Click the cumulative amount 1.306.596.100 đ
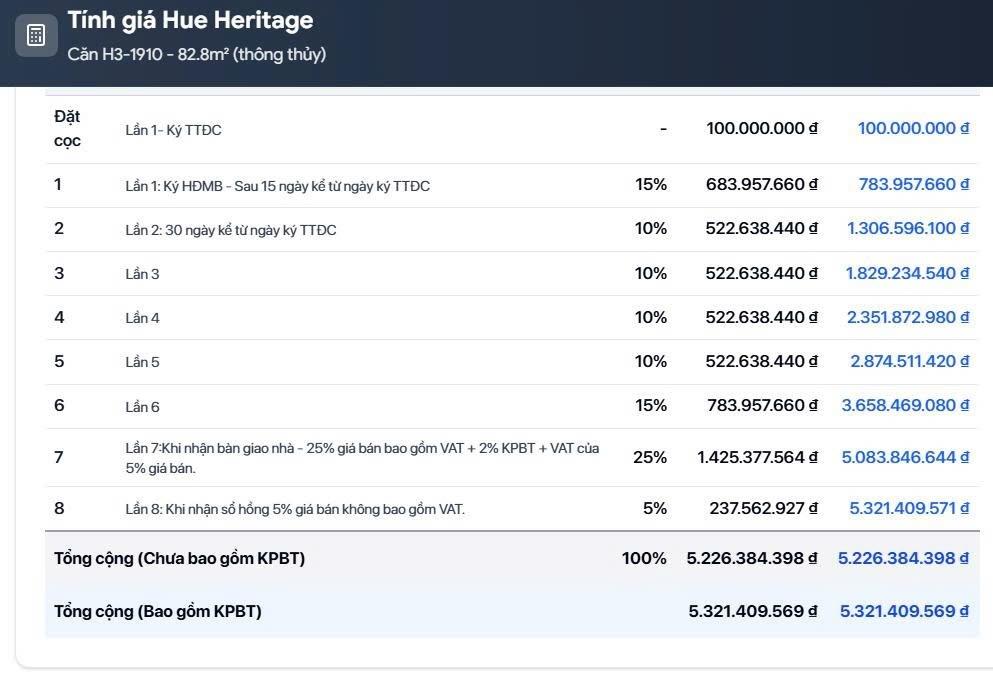 pyautogui.click(x=907, y=229)
